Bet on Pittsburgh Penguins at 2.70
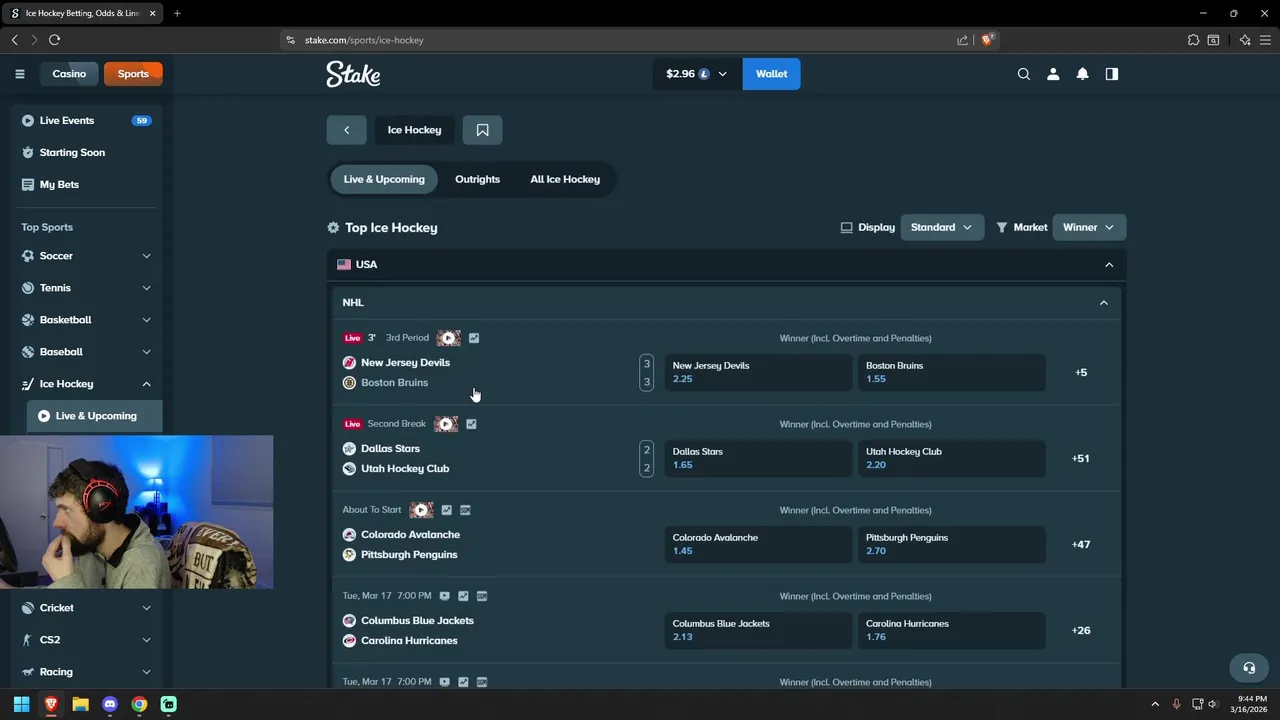This screenshot has height=720, width=1280. click(x=951, y=544)
